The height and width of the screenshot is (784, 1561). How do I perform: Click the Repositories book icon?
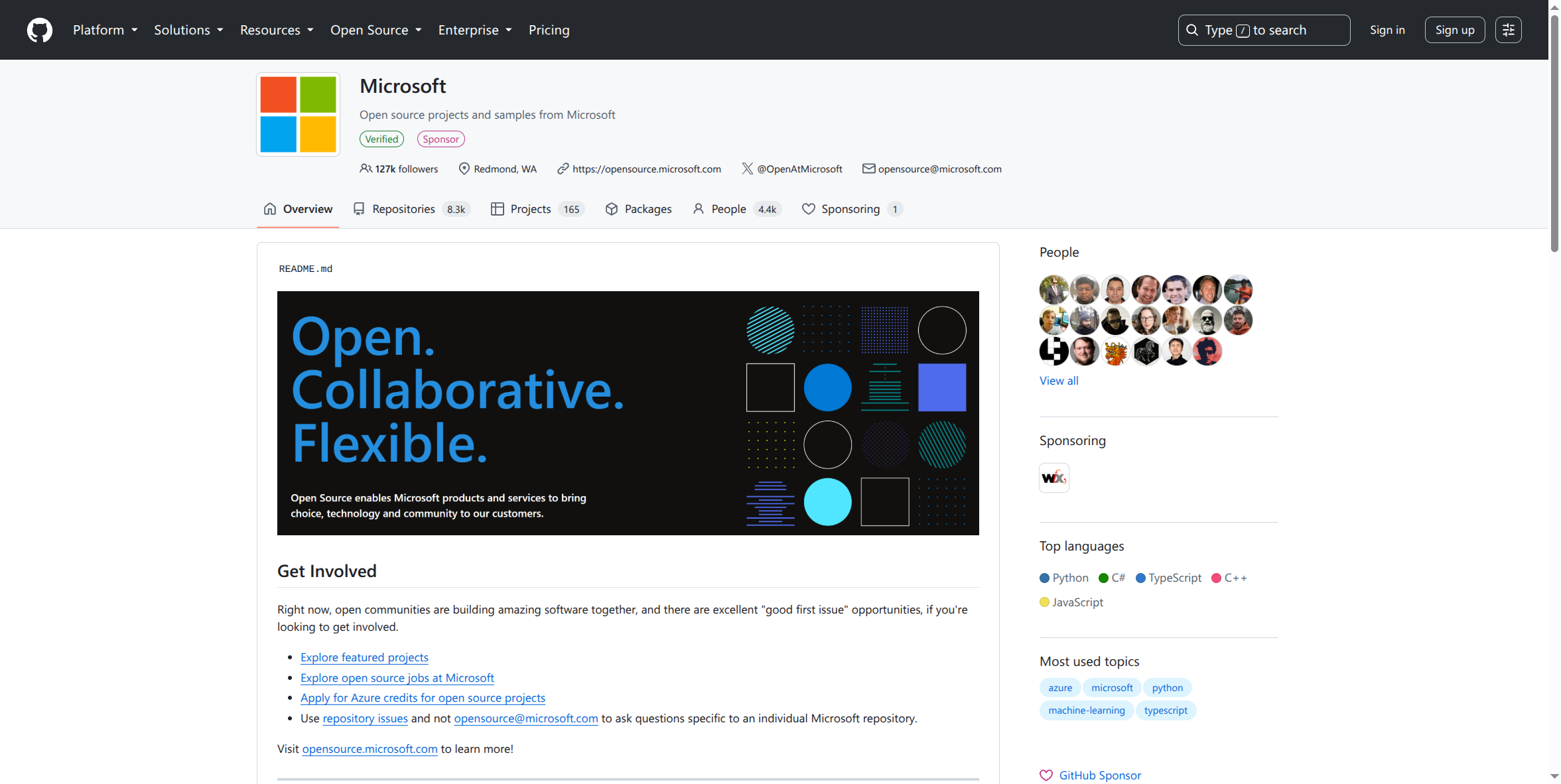359,209
